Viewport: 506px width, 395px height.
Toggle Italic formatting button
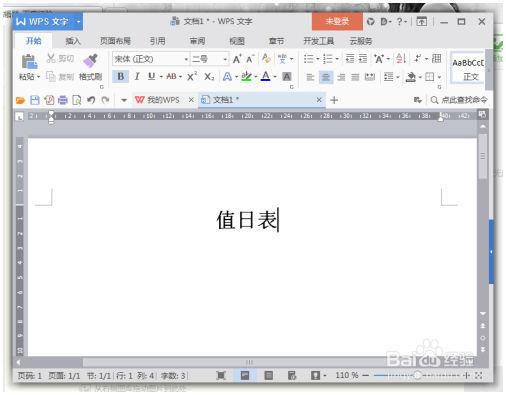(x=137, y=77)
